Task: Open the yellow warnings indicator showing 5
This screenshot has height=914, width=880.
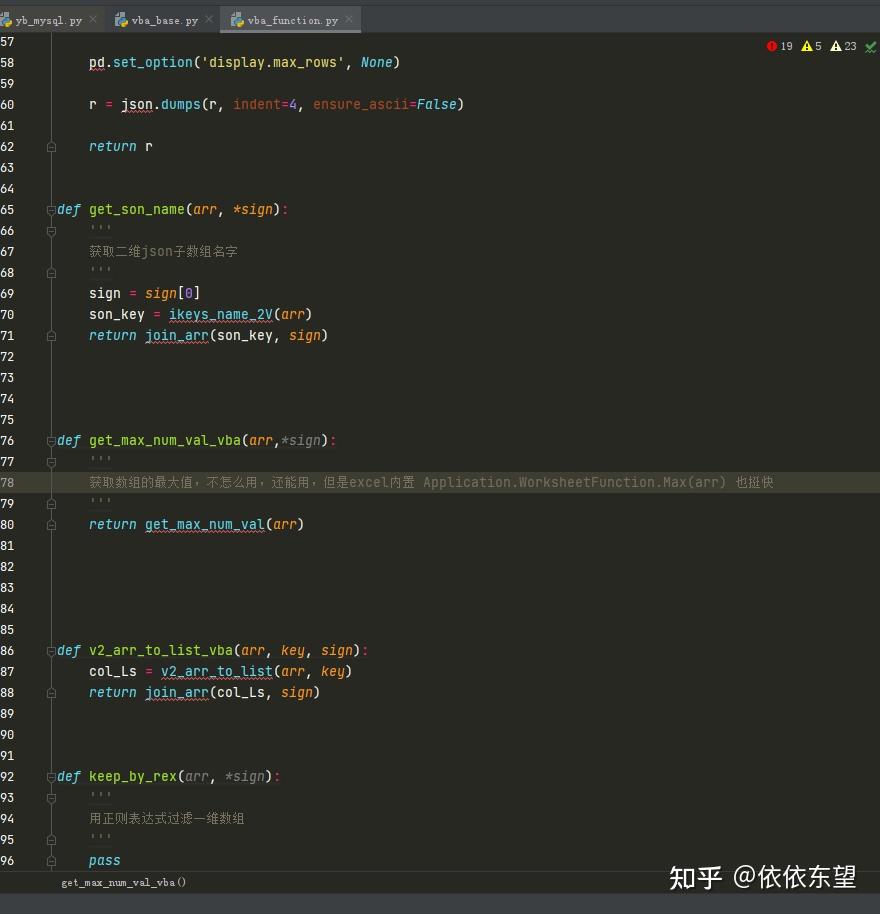Action: pyautogui.click(x=811, y=46)
